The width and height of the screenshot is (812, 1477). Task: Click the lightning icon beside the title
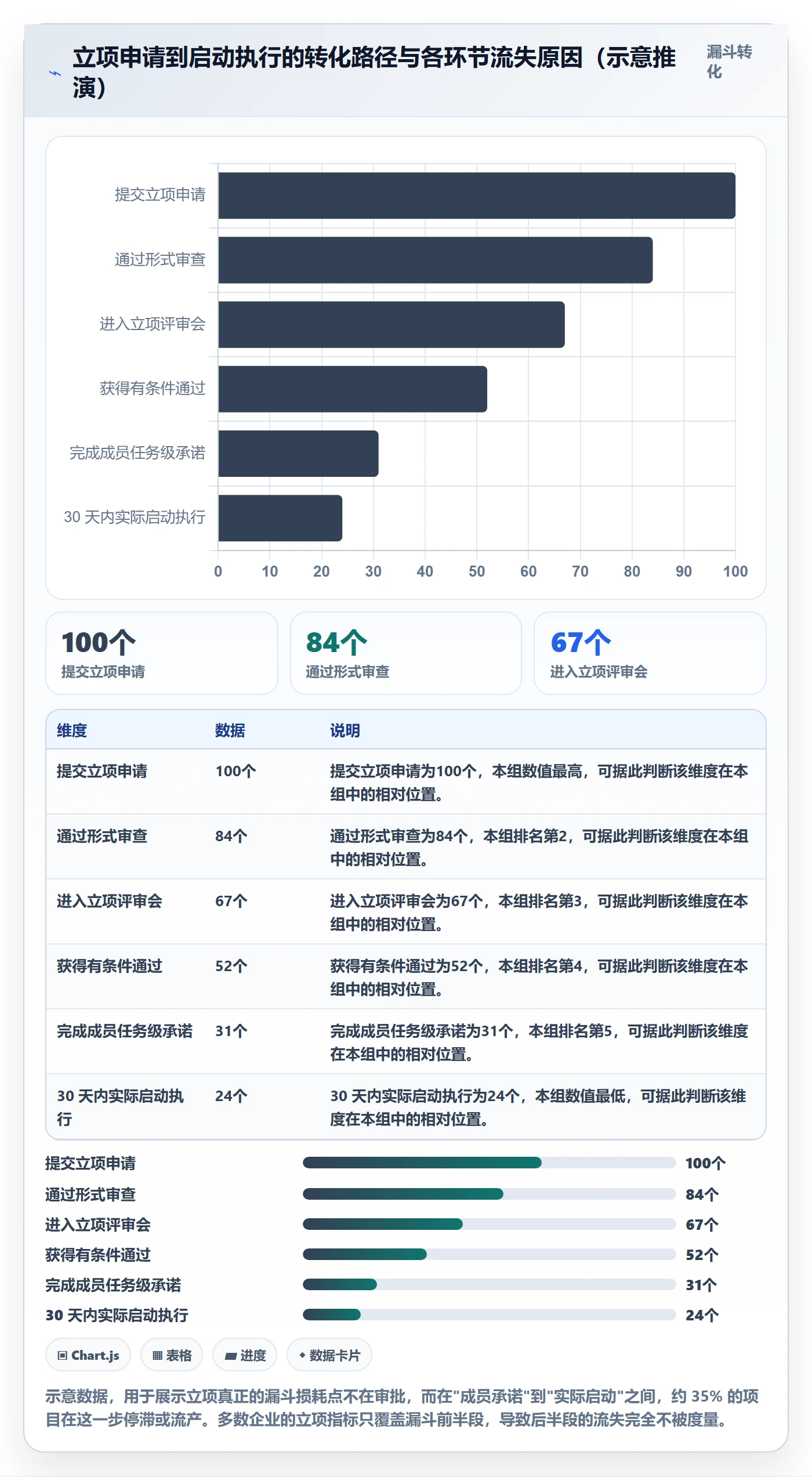point(55,73)
